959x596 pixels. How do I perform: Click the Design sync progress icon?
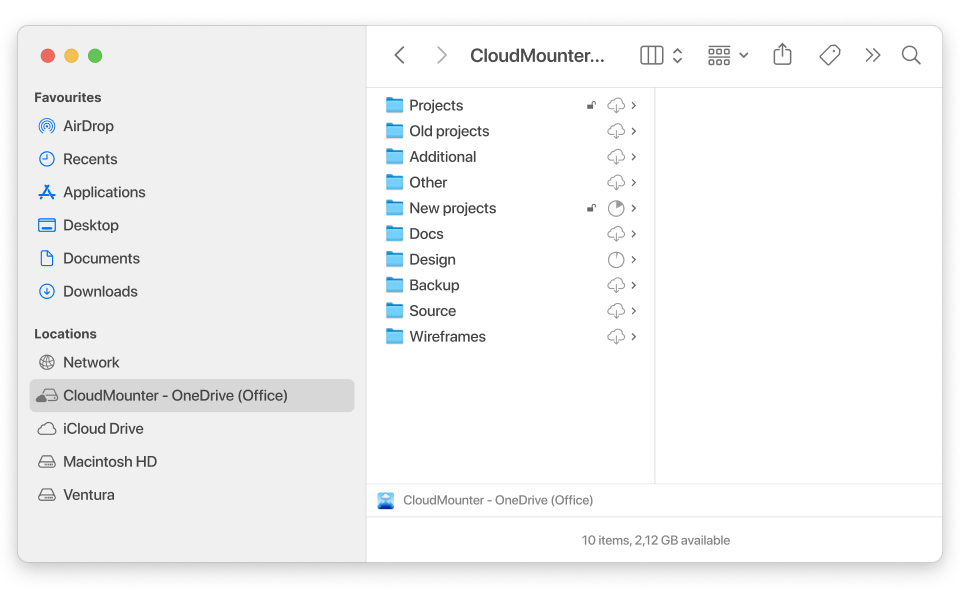[x=616, y=260]
